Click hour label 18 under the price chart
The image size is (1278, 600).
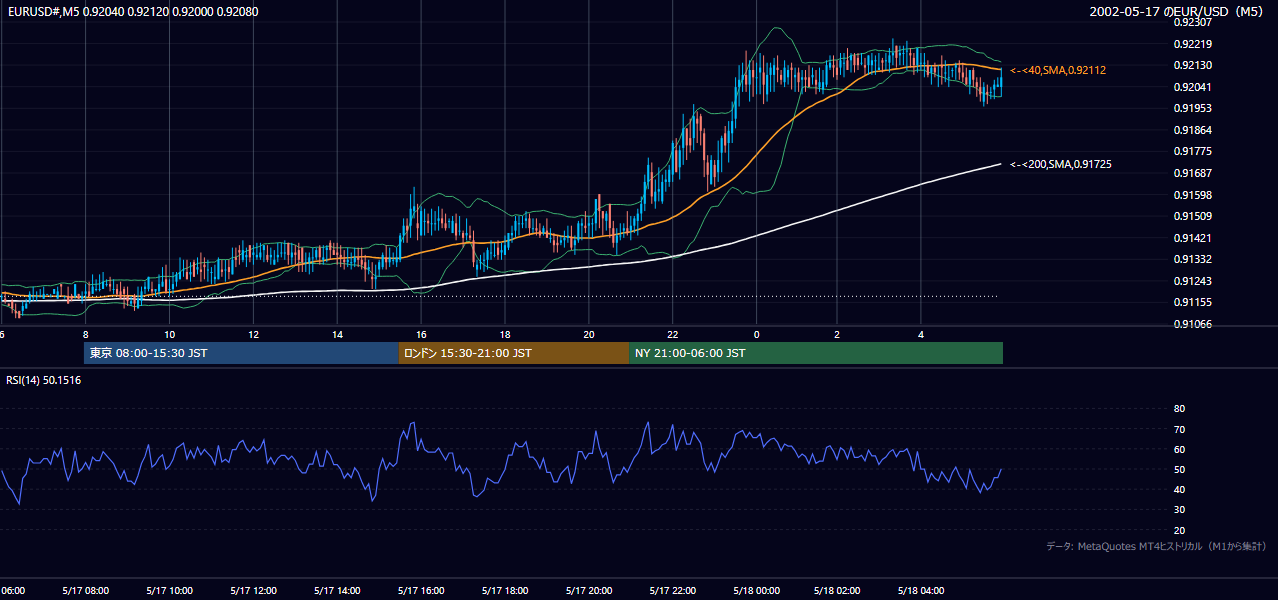[506, 335]
